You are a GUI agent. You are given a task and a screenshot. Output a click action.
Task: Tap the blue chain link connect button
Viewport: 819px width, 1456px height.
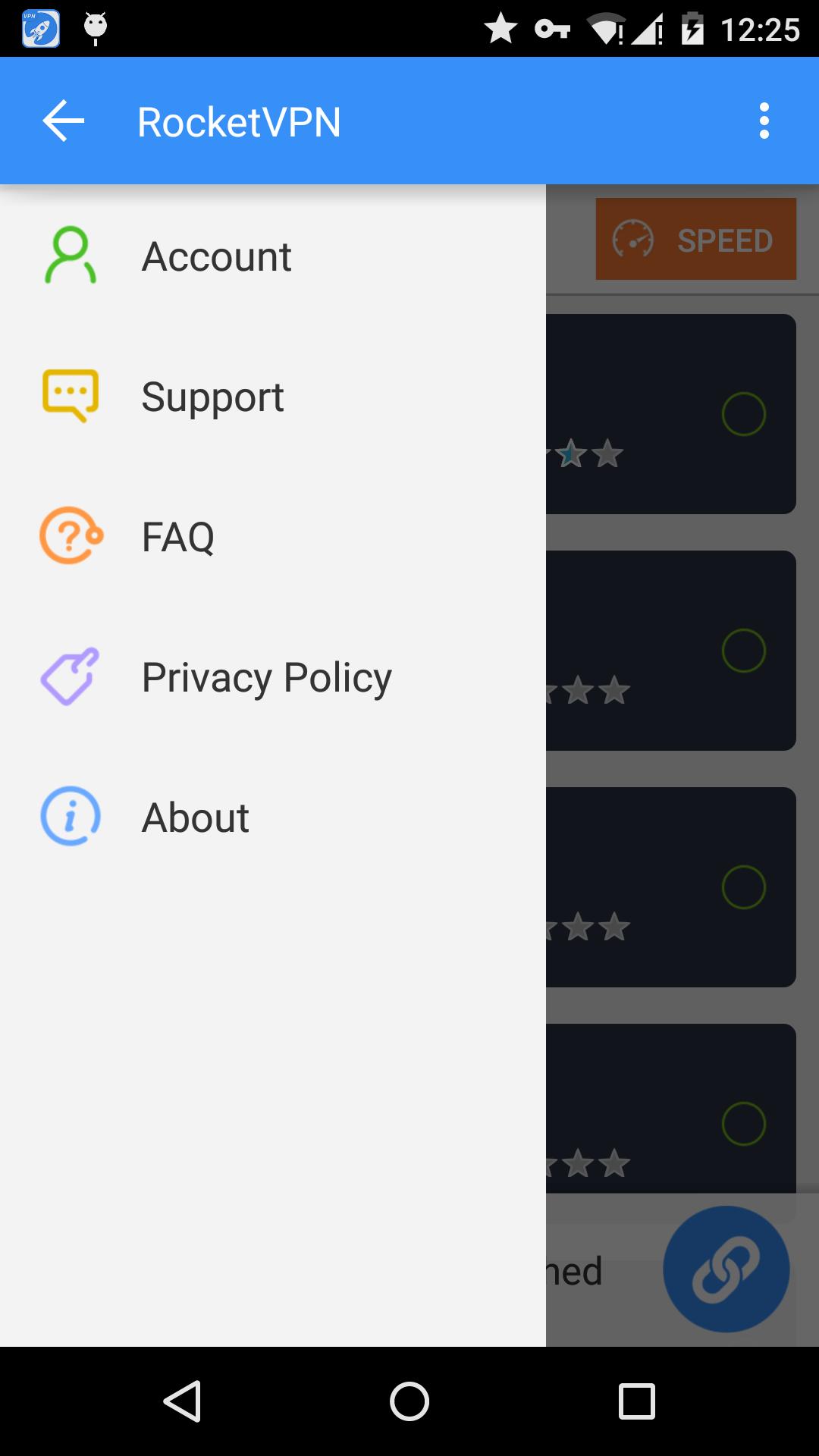tap(726, 1270)
